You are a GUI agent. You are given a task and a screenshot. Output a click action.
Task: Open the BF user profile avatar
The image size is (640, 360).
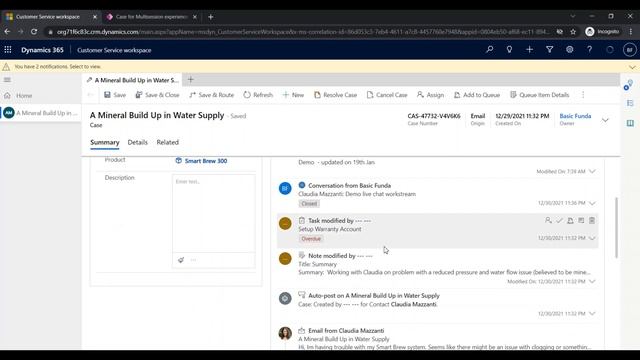630,50
